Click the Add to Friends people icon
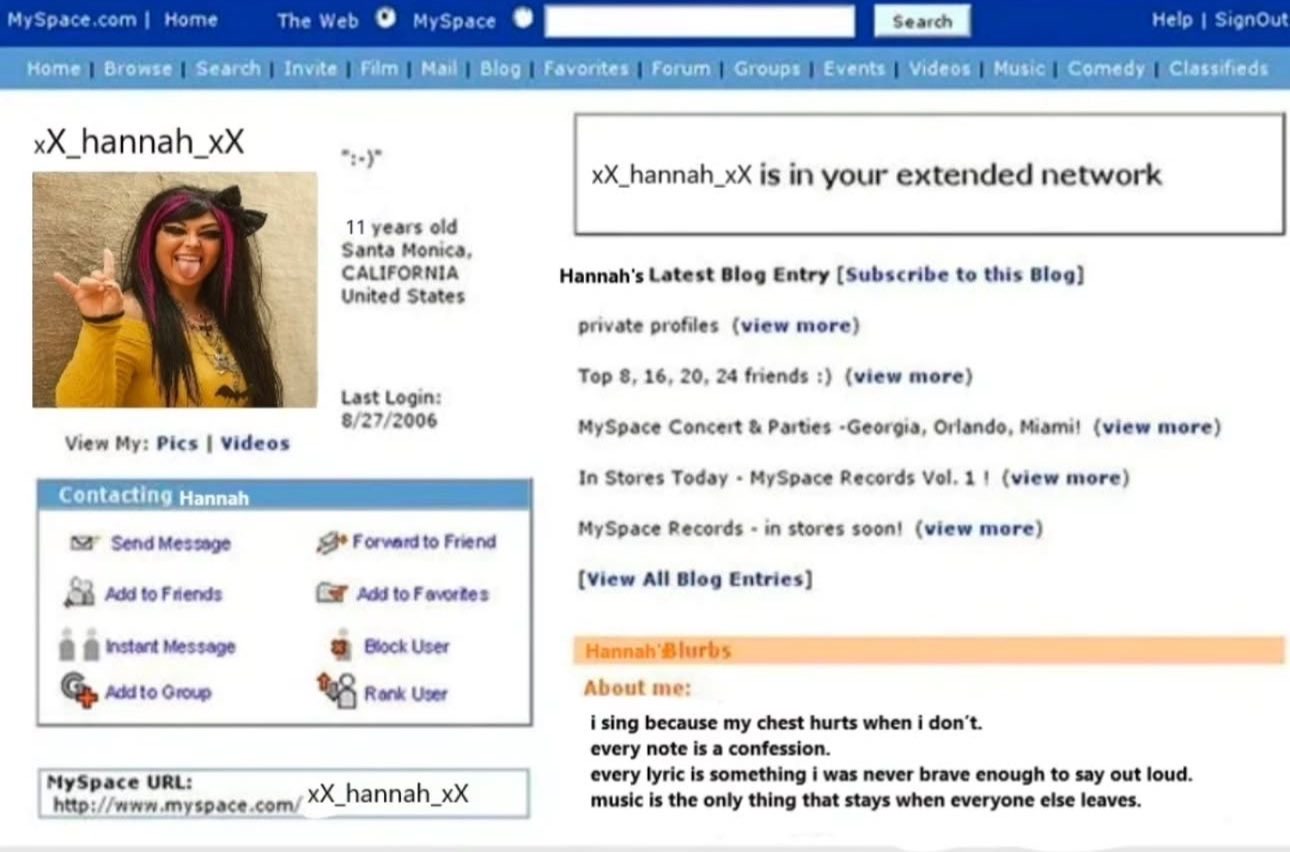Screen dimensions: 1290x852 [79, 593]
